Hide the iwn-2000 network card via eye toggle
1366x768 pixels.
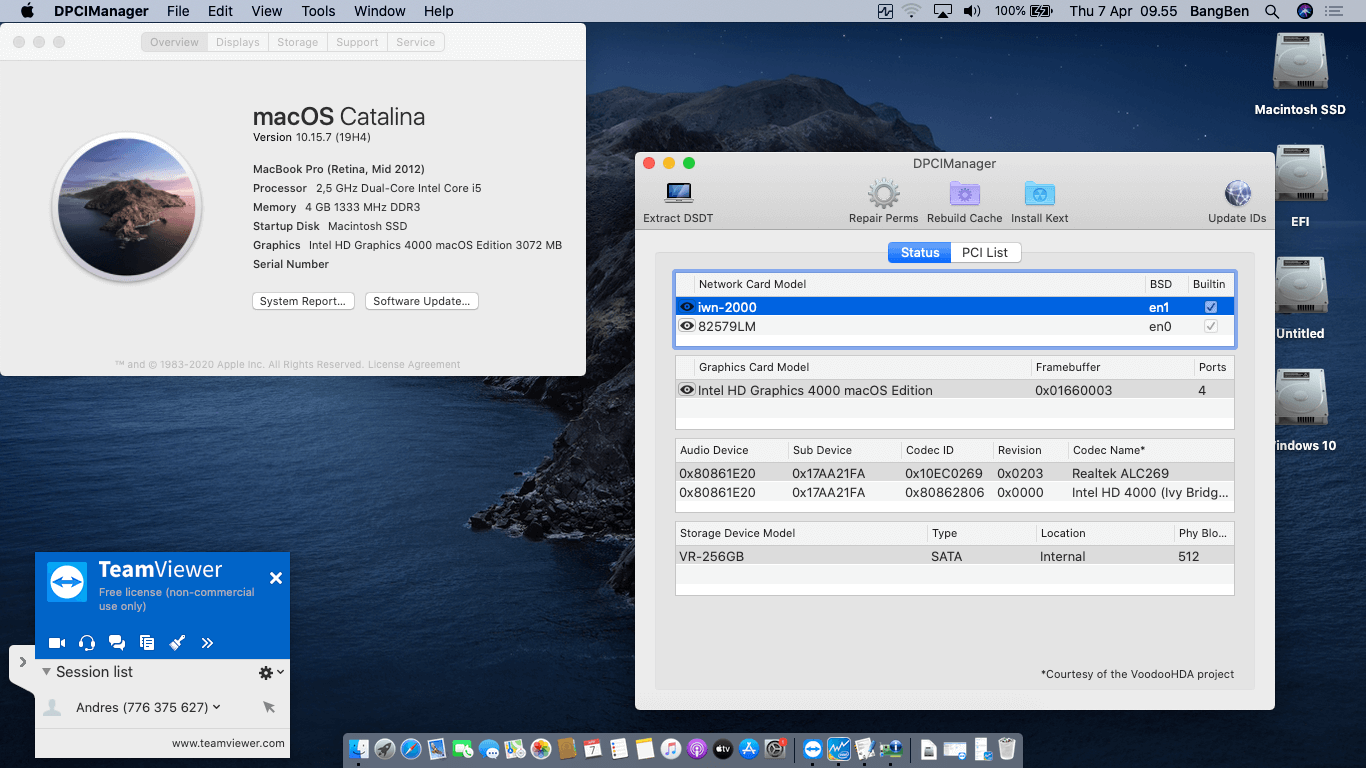[x=688, y=305]
